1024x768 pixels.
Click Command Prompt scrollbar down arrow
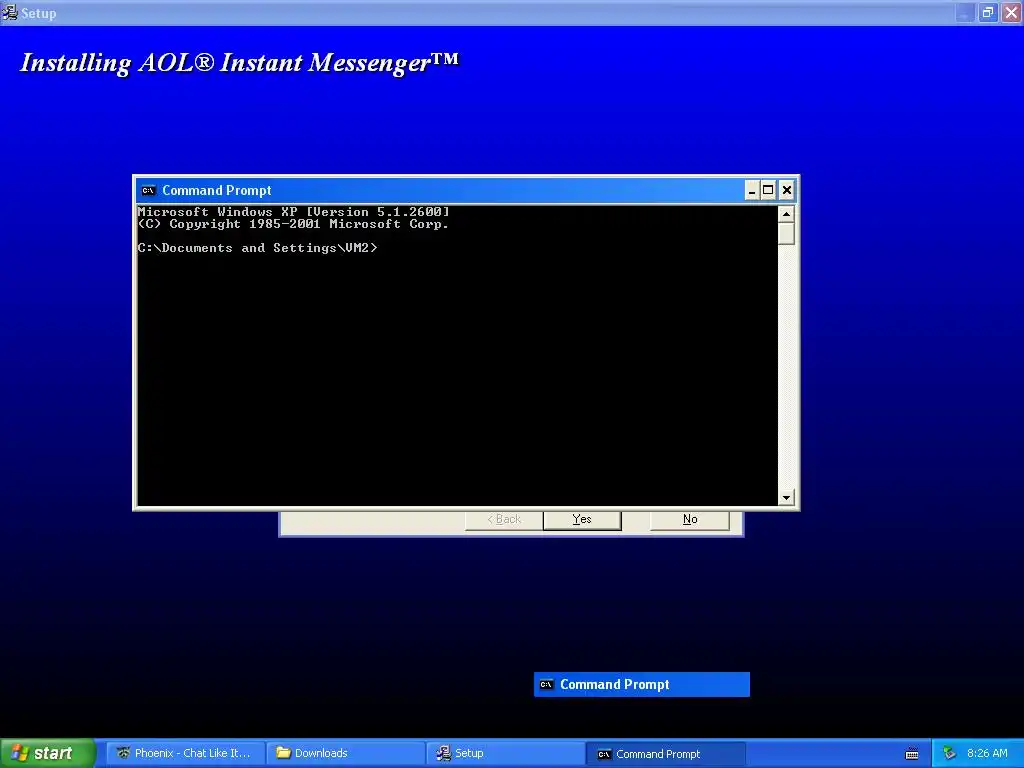pos(786,498)
